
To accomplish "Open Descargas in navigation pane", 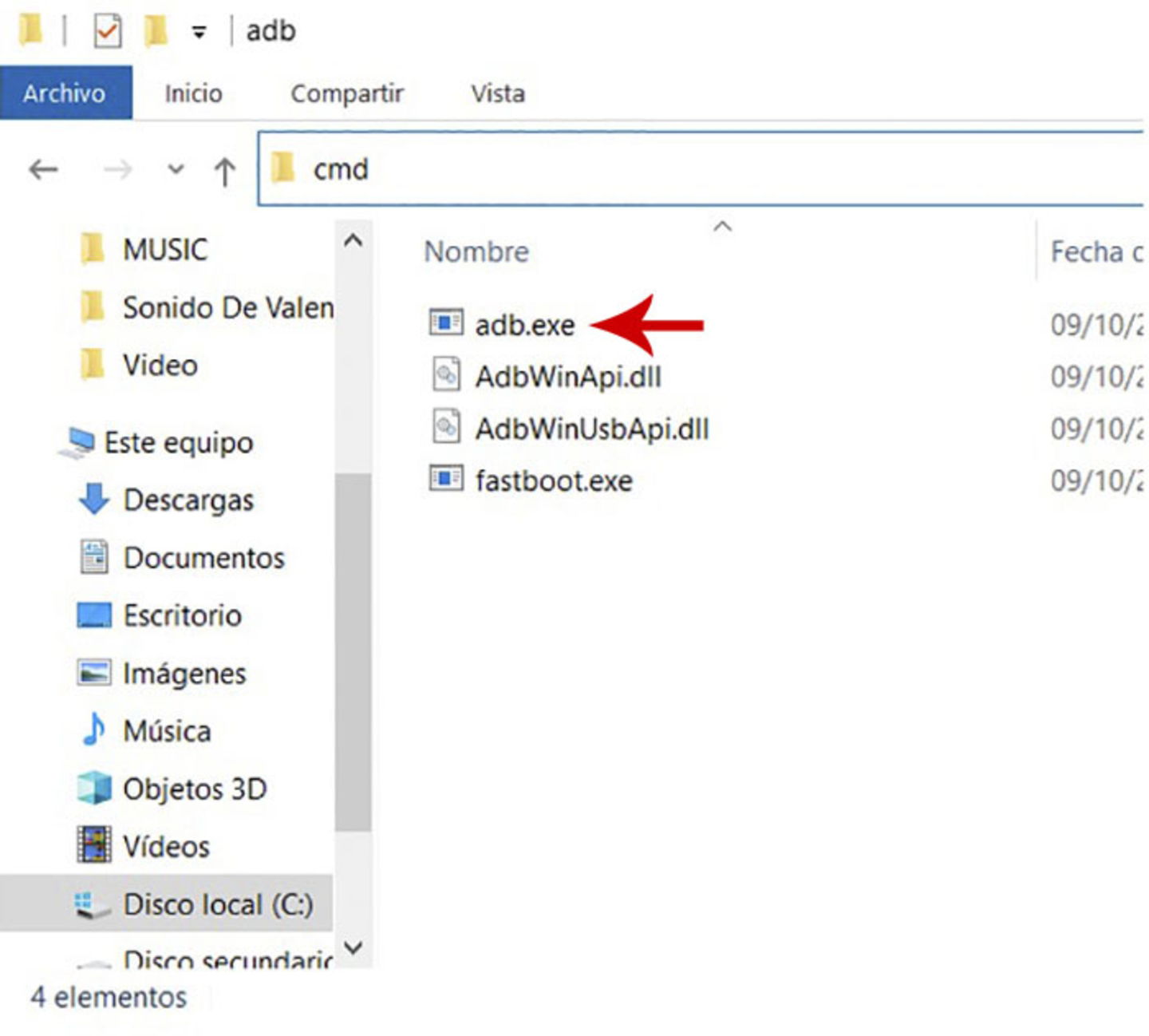I will [x=188, y=500].
